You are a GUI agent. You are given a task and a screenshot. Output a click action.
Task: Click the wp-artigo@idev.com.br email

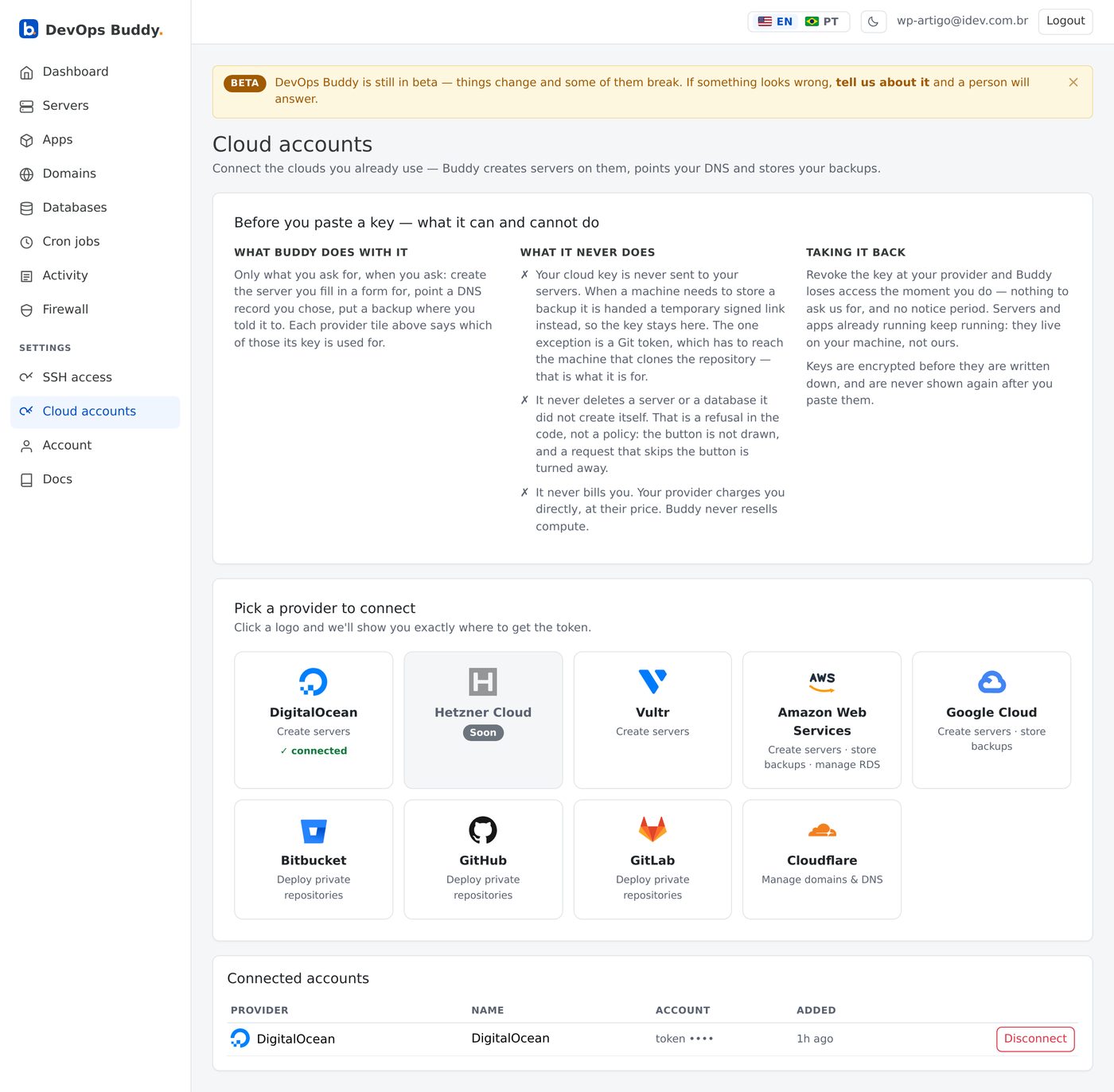962,21
